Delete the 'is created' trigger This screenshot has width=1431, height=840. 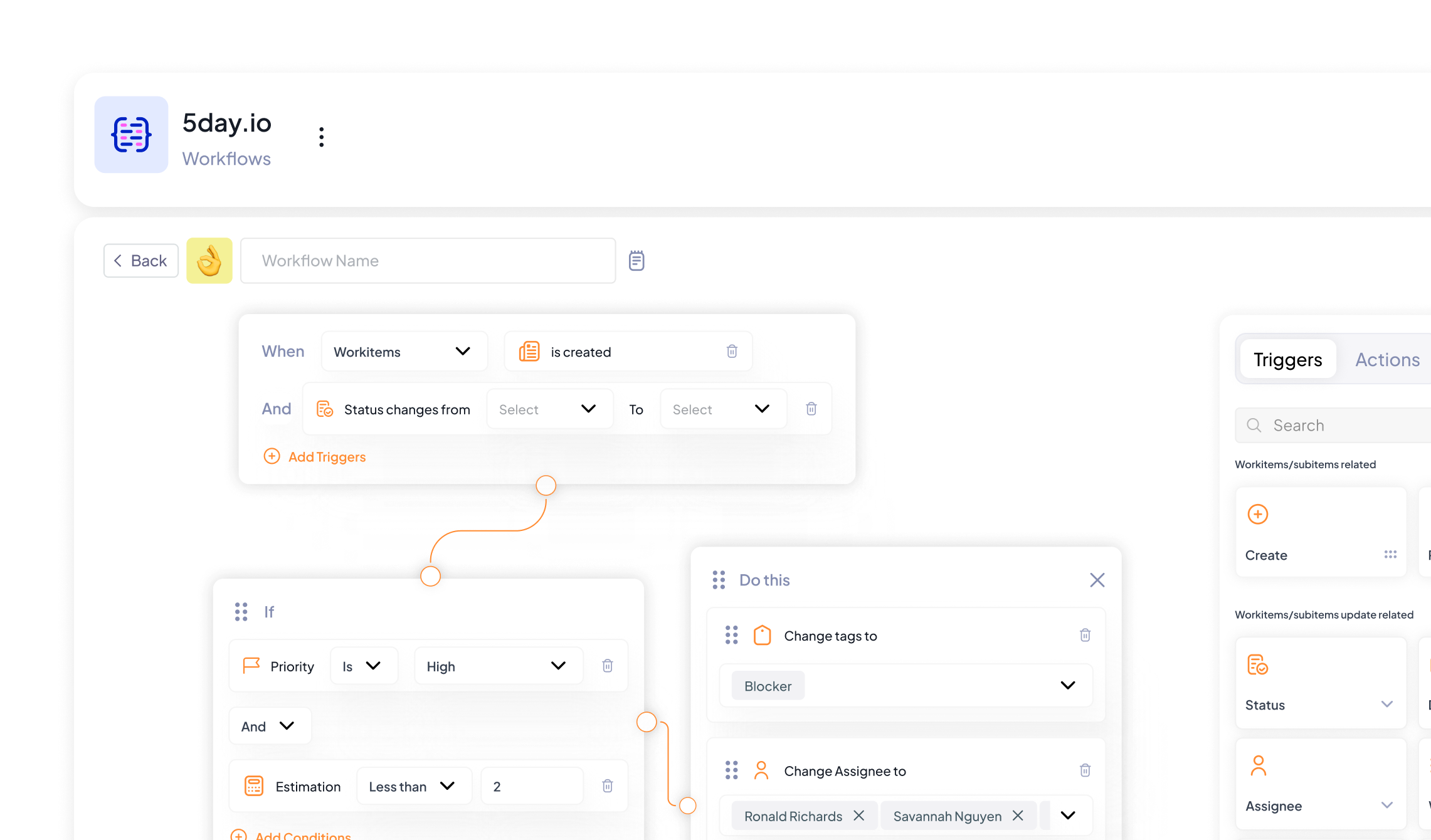(732, 351)
